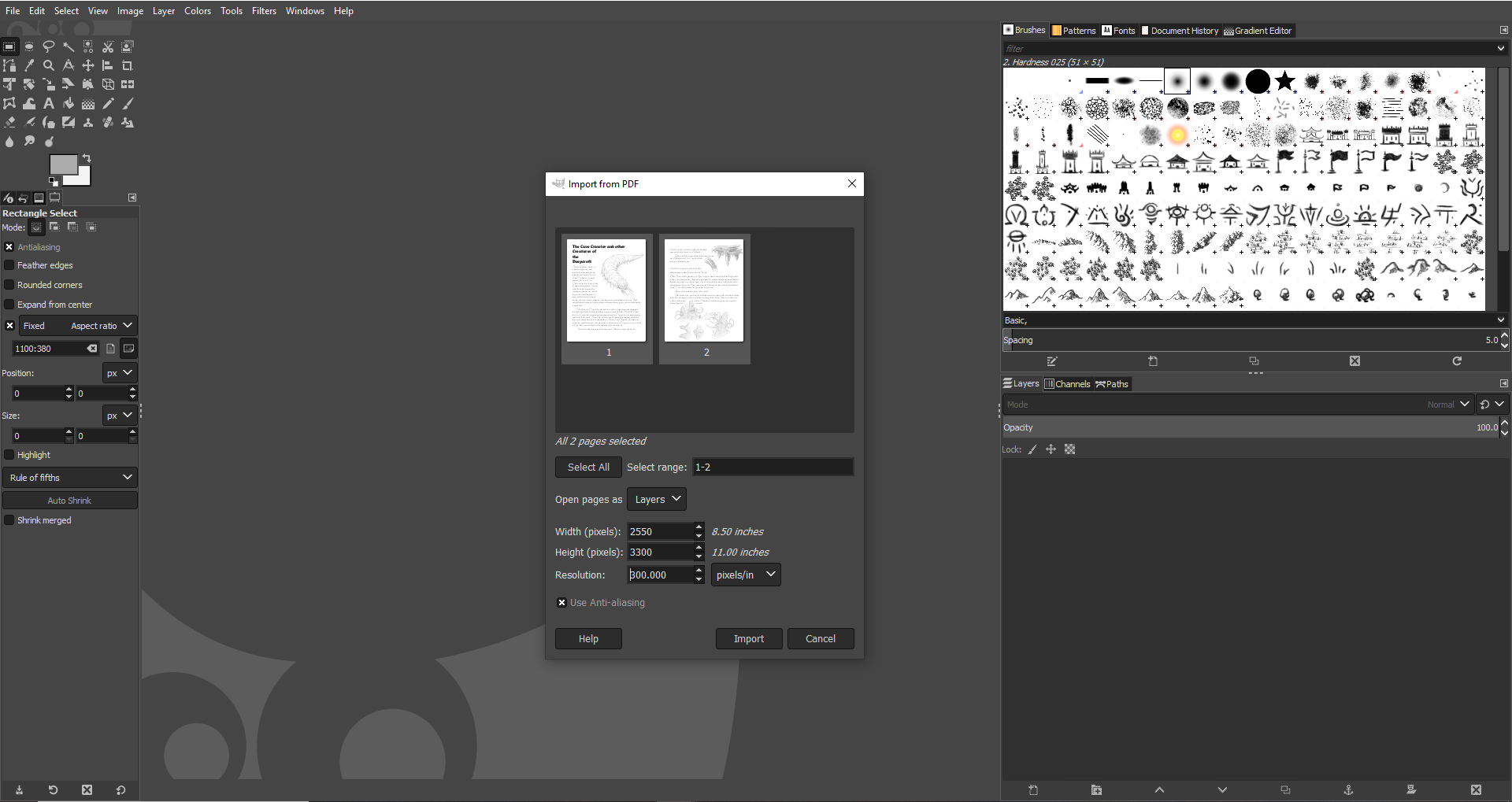Viewport: 1512px width, 802px height.
Task: Click lock position and size icon
Action: click(1051, 449)
